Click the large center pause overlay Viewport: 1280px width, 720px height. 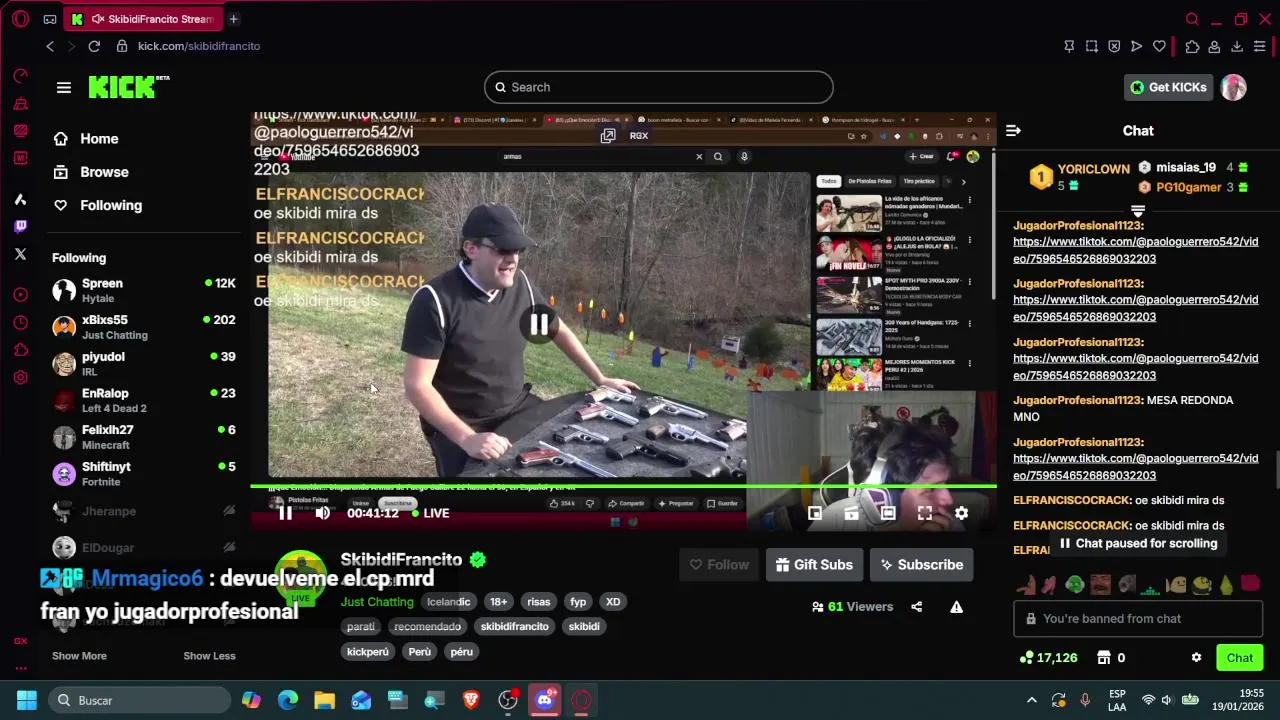(539, 324)
